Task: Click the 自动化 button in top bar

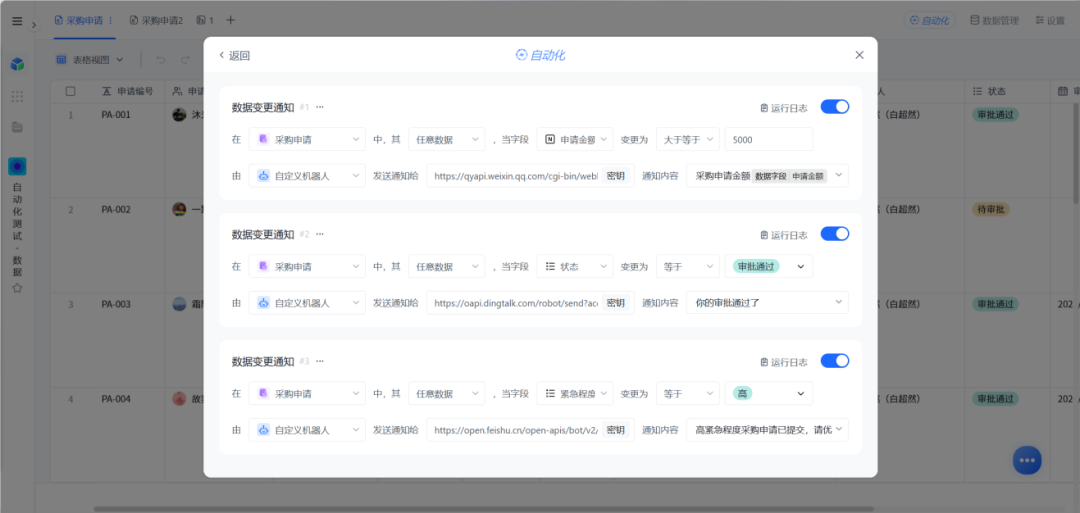Action: pyautogui.click(x=929, y=21)
